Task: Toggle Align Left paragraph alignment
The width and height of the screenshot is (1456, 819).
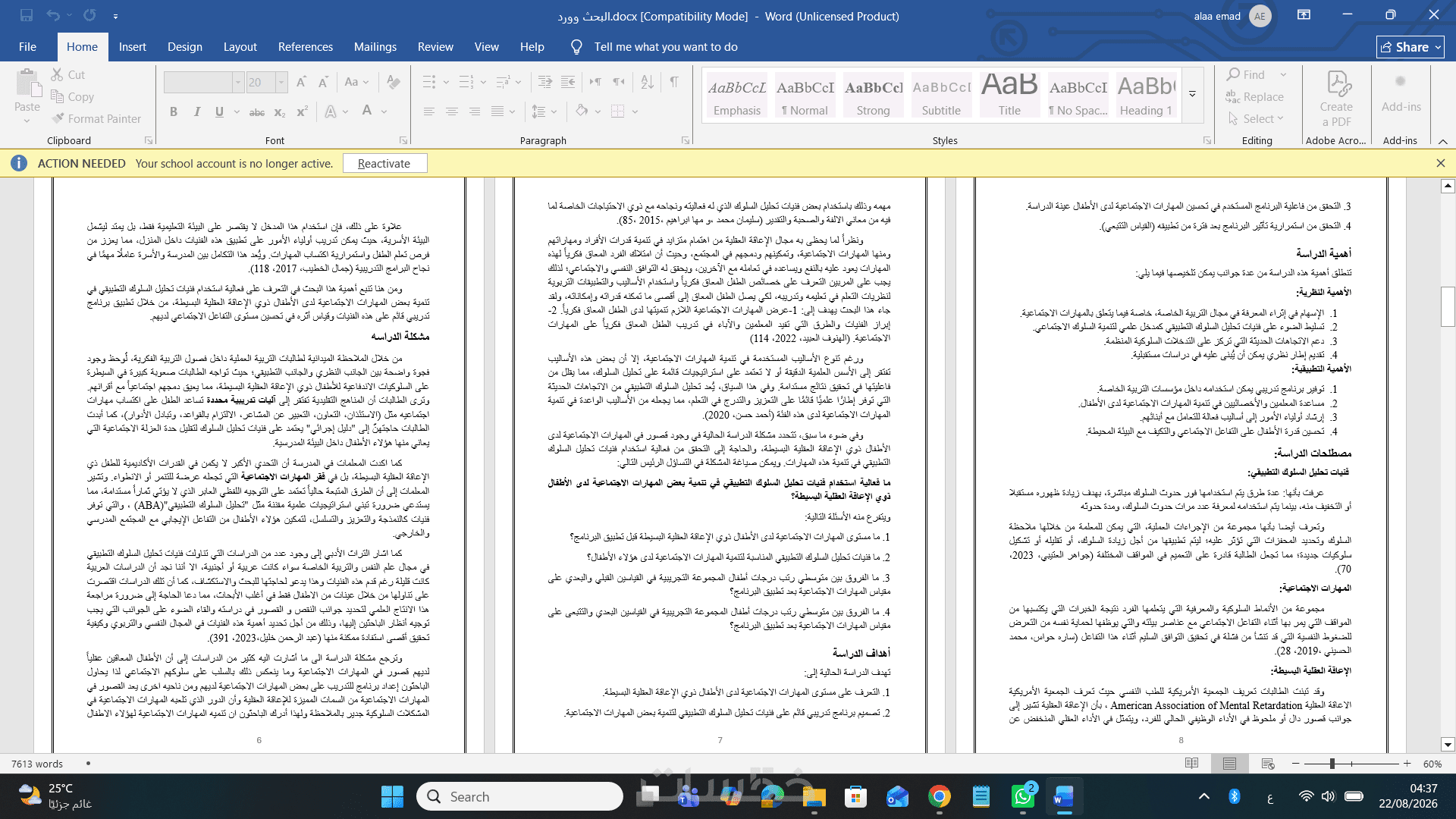Action: pos(428,111)
